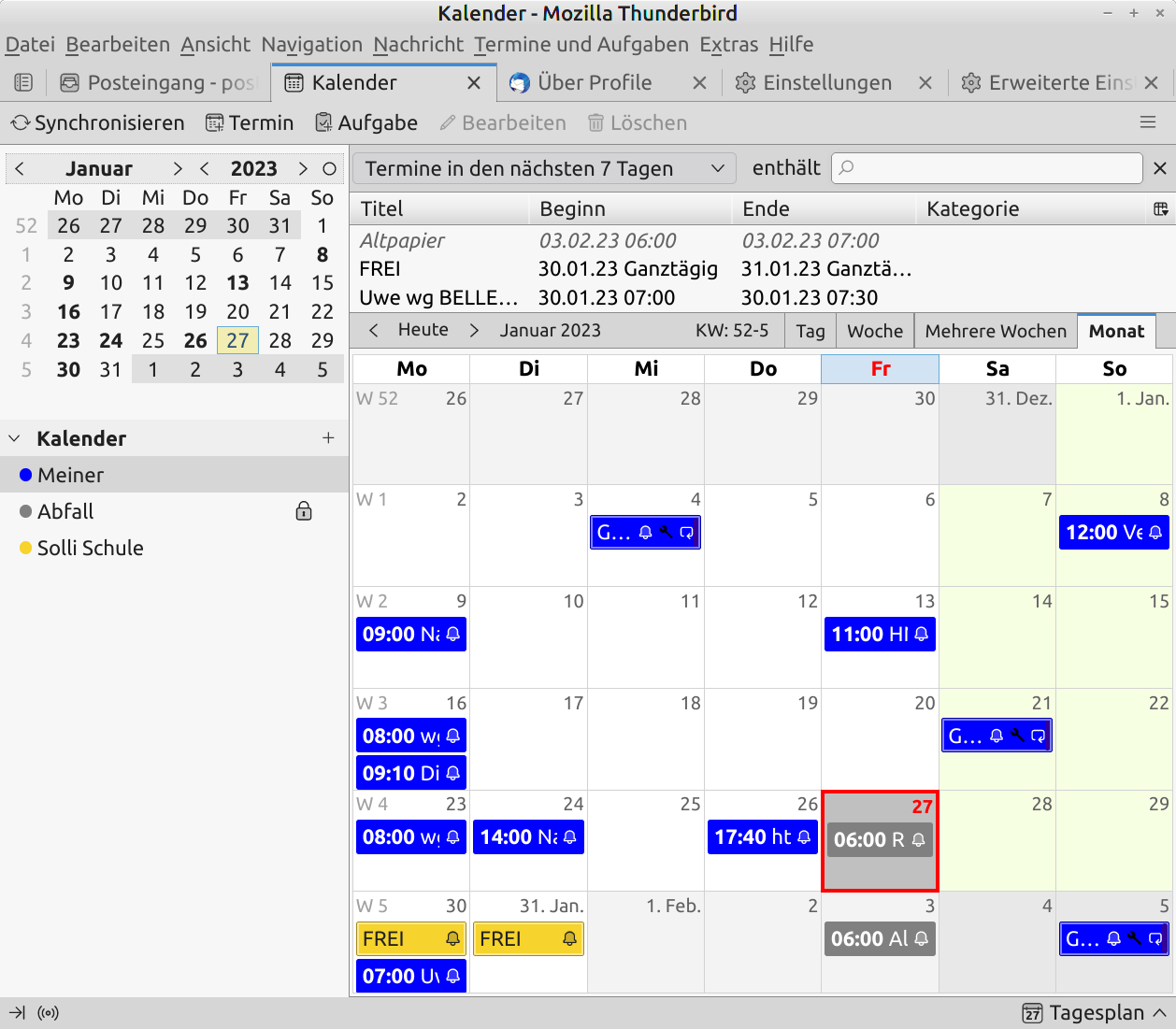Viewport: 1176px width, 1029px height.
Task: Open the Termine und Aufgaben menu
Action: coord(581,45)
